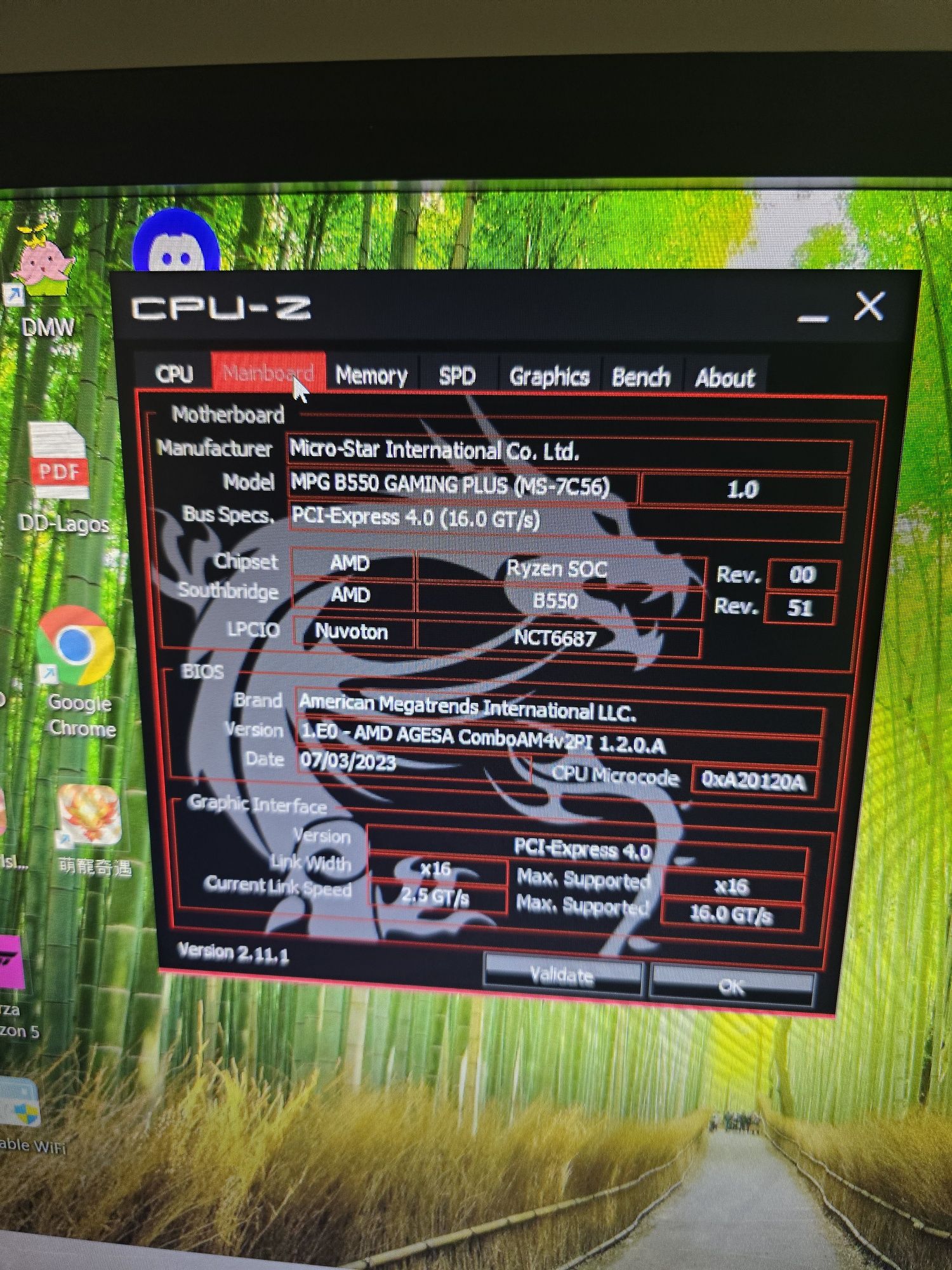Click the current Link Width x16 value
Viewport: 952px width, 1270px height.
(438, 869)
